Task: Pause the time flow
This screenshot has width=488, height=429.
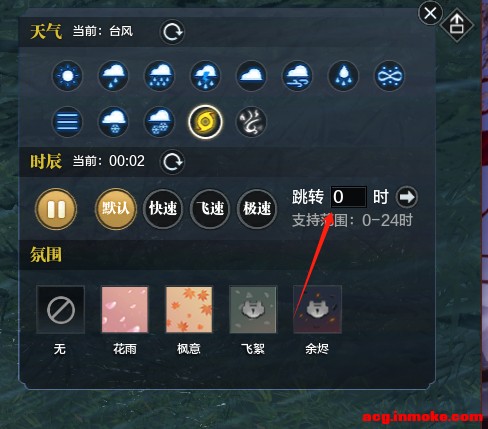Action: pyautogui.click(x=56, y=209)
